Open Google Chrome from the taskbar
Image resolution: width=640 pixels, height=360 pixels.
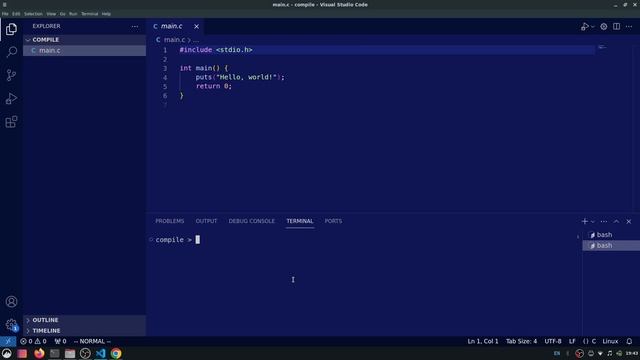116,353
